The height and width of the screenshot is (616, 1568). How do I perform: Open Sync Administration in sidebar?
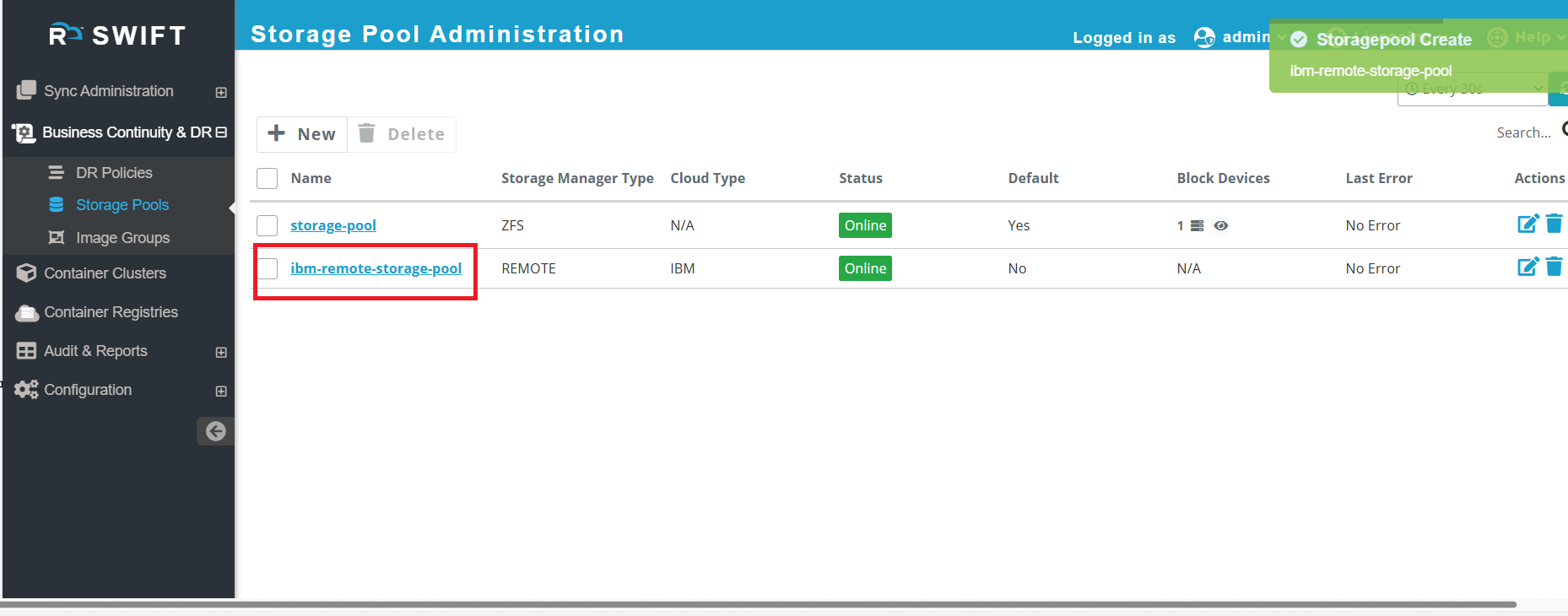pos(109,90)
